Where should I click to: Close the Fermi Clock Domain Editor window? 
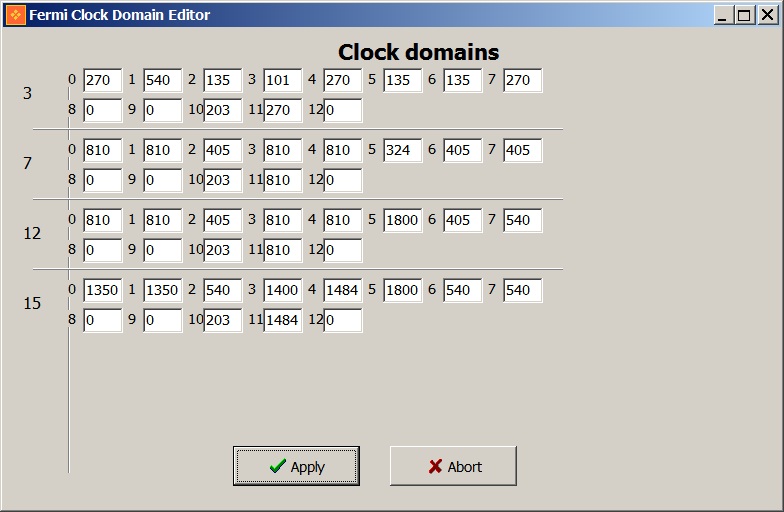tap(766, 15)
